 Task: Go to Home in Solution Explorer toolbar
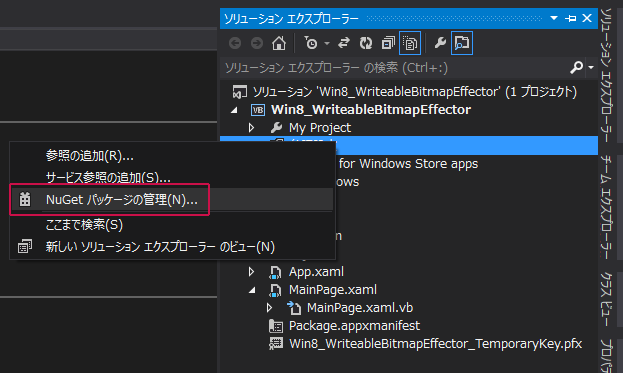tap(279, 43)
